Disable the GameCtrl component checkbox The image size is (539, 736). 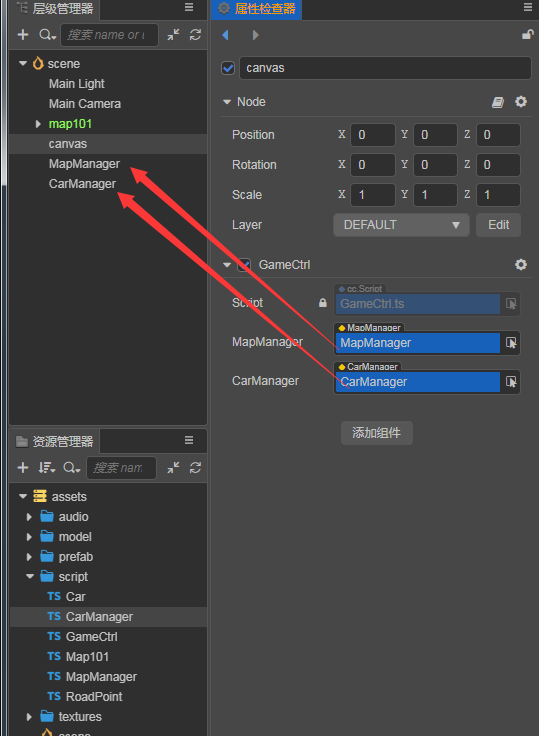[244, 265]
